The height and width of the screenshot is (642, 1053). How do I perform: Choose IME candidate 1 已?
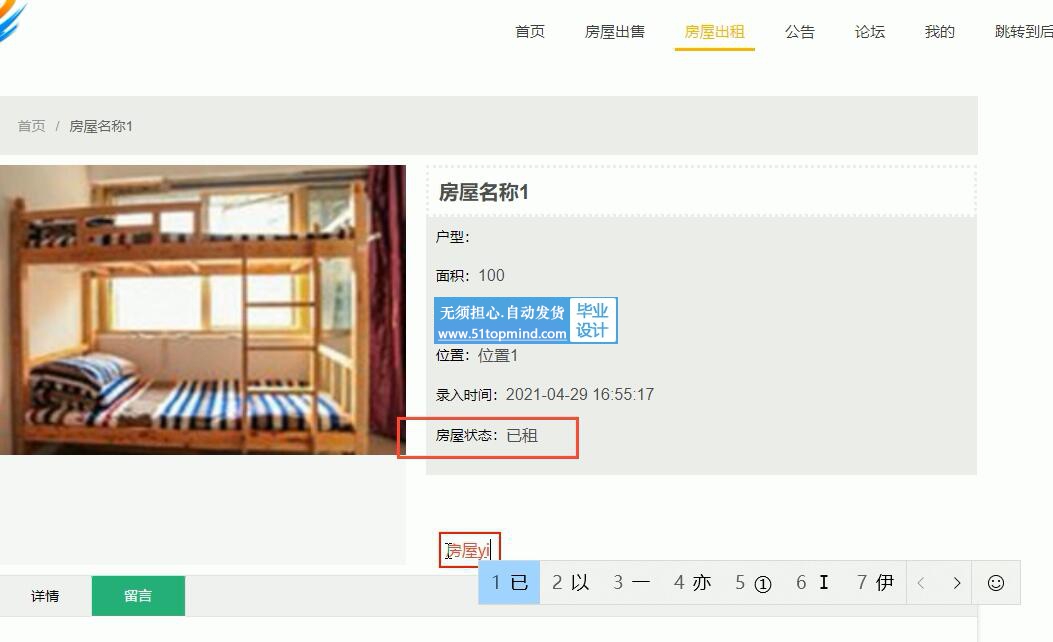point(509,583)
